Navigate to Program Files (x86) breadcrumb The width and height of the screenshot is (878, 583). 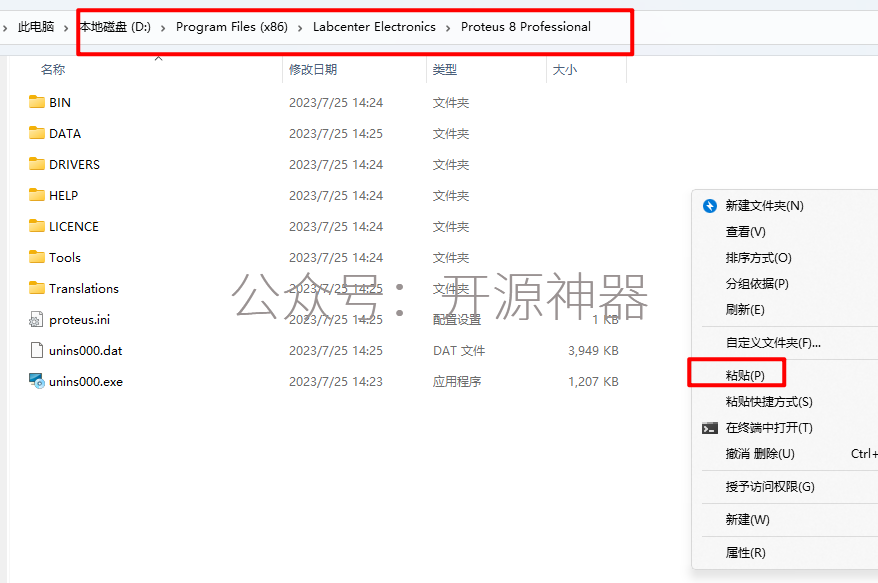(x=232, y=27)
